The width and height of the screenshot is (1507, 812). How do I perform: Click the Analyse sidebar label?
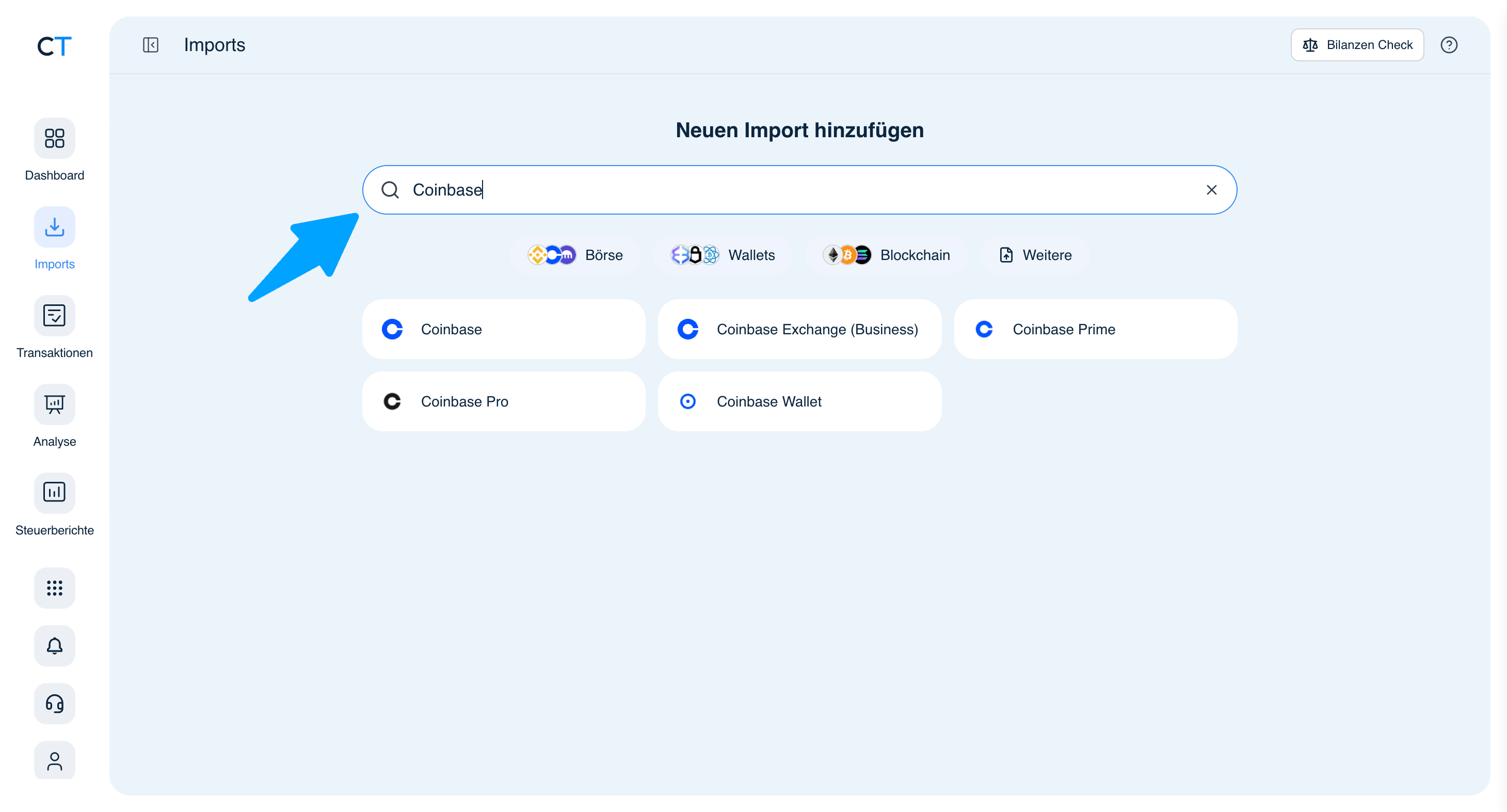pyautogui.click(x=54, y=442)
